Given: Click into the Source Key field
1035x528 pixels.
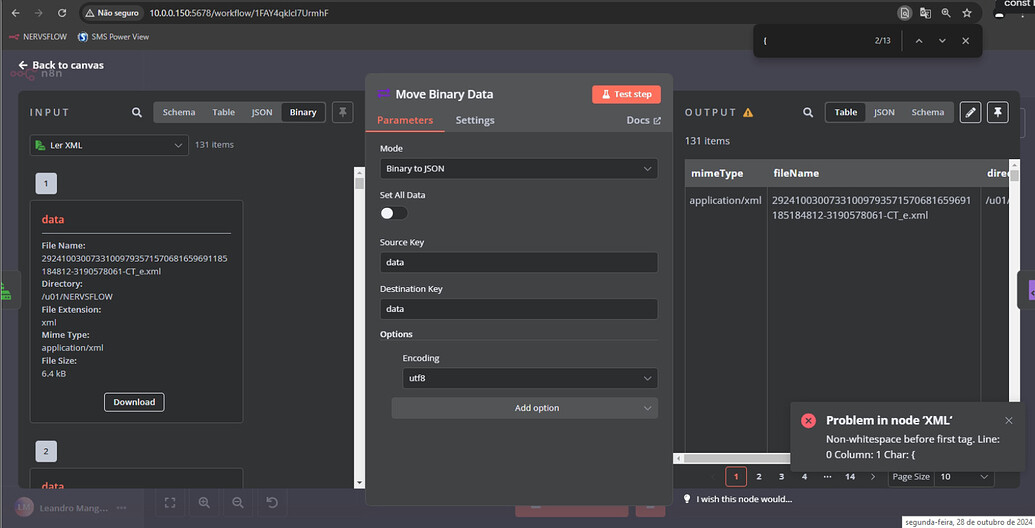Looking at the screenshot, I should pos(519,262).
